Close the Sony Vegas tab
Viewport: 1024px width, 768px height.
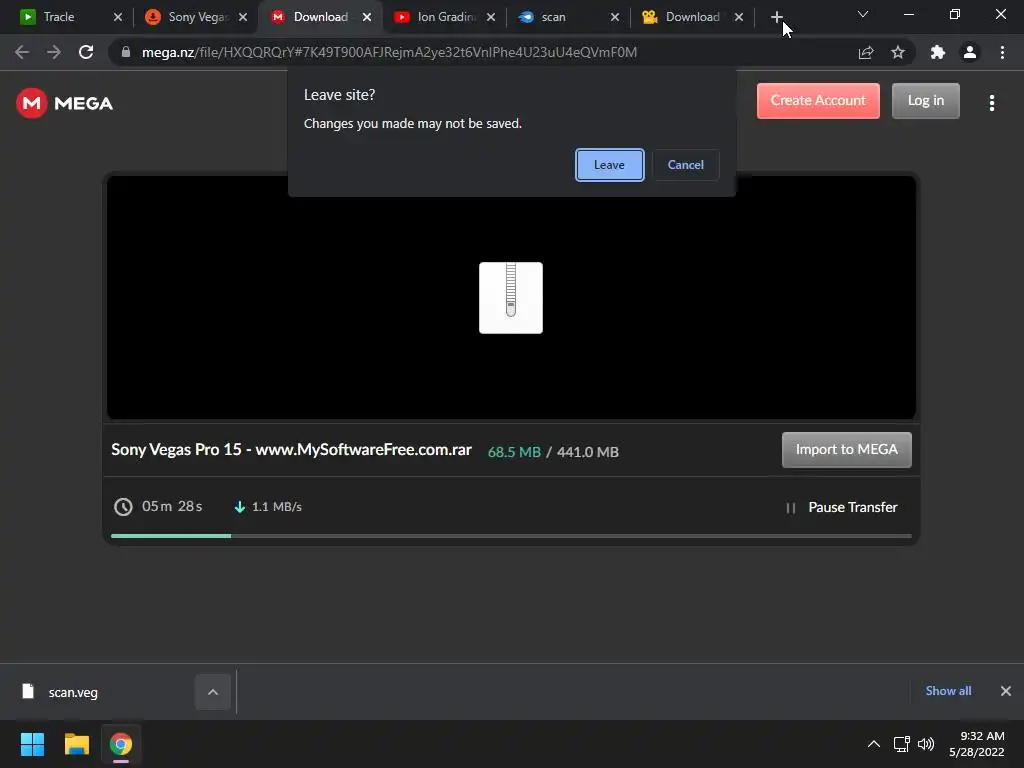point(243,17)
